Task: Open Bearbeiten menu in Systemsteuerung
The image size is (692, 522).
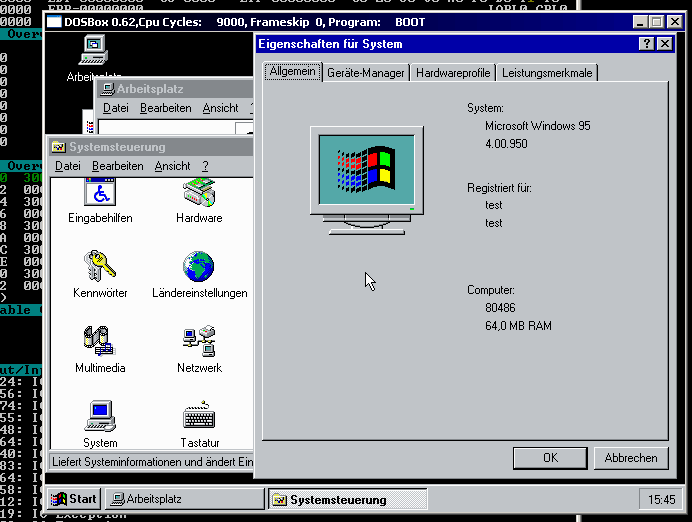Action: point(117,166)
